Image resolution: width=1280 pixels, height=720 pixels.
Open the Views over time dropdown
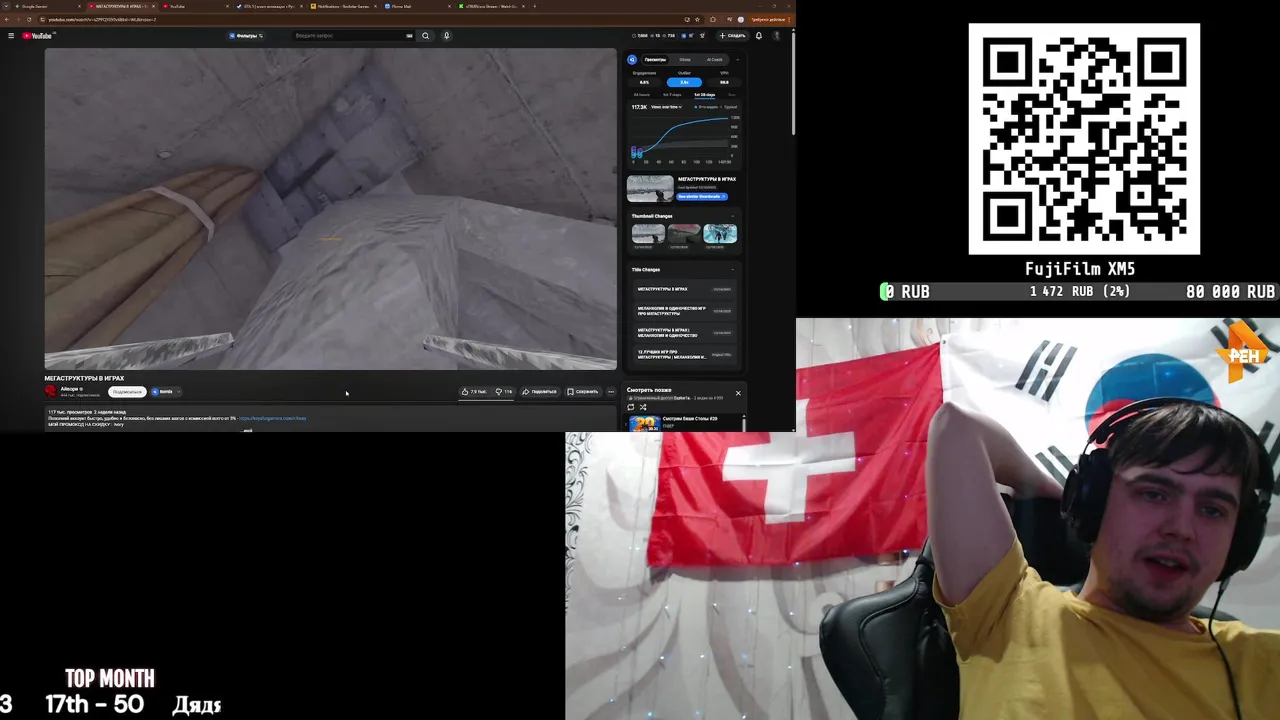click(666, 107)
